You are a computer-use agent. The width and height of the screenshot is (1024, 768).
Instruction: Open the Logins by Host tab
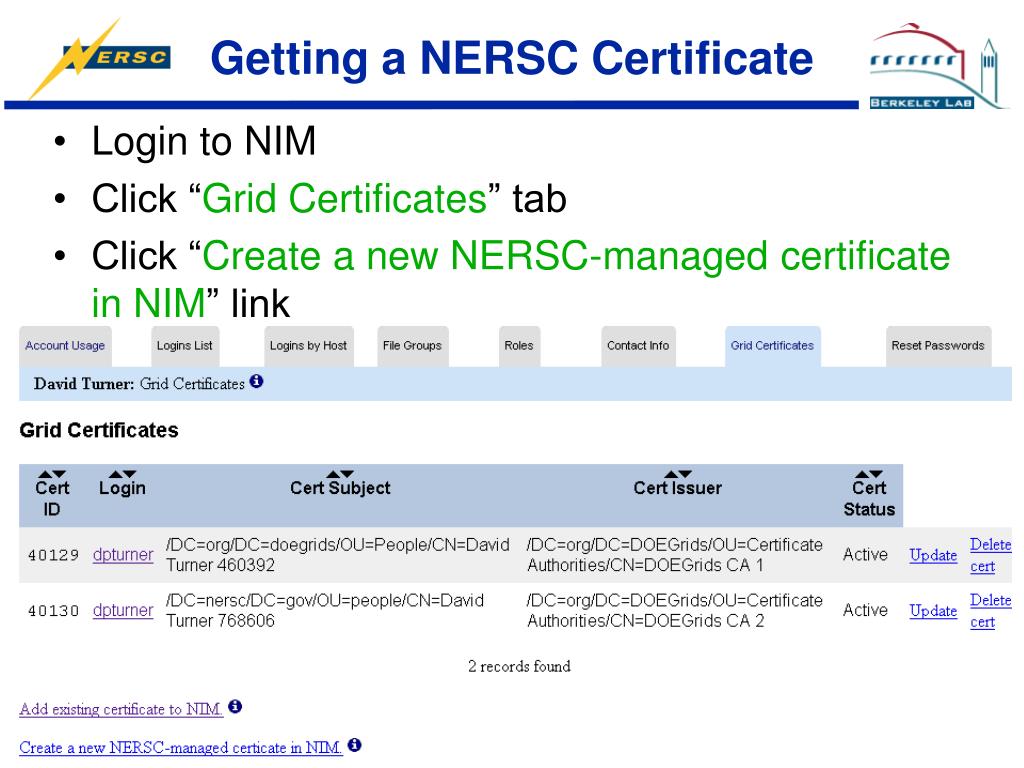pos(308,346)
